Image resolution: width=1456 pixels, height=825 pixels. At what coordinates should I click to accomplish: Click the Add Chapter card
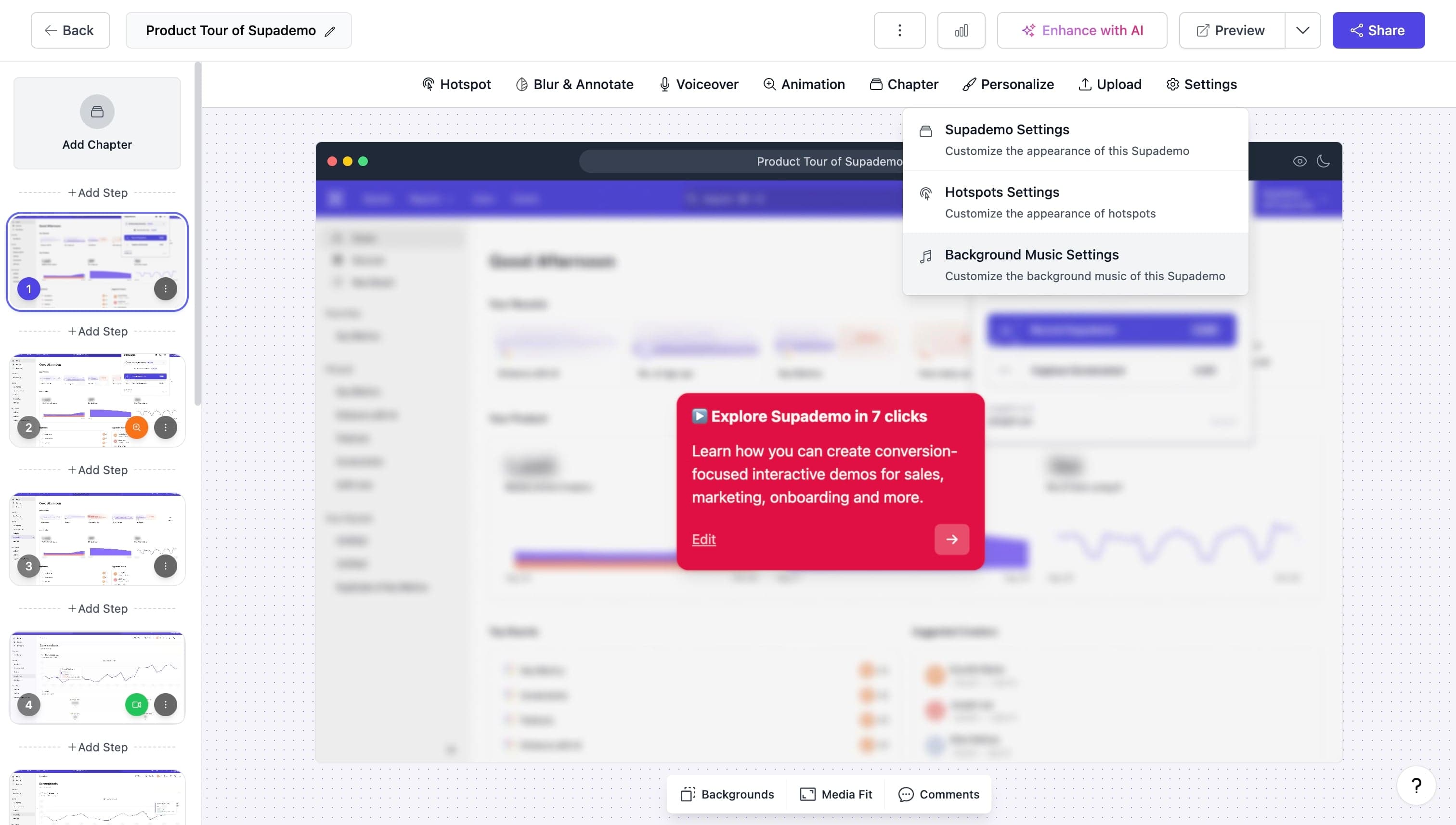tap(97, 123)
